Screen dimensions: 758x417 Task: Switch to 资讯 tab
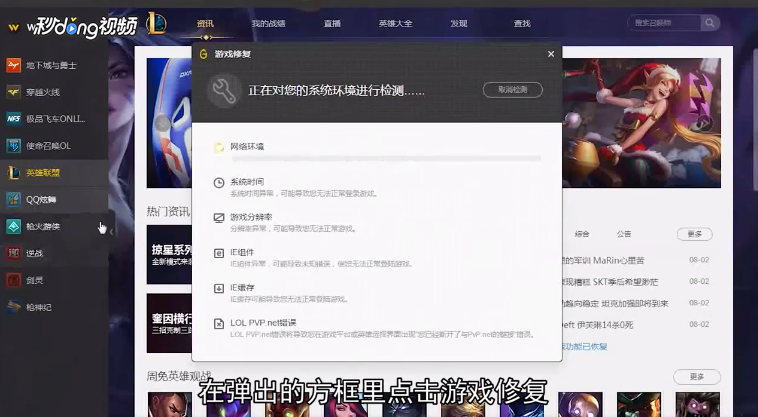[205, 23]
